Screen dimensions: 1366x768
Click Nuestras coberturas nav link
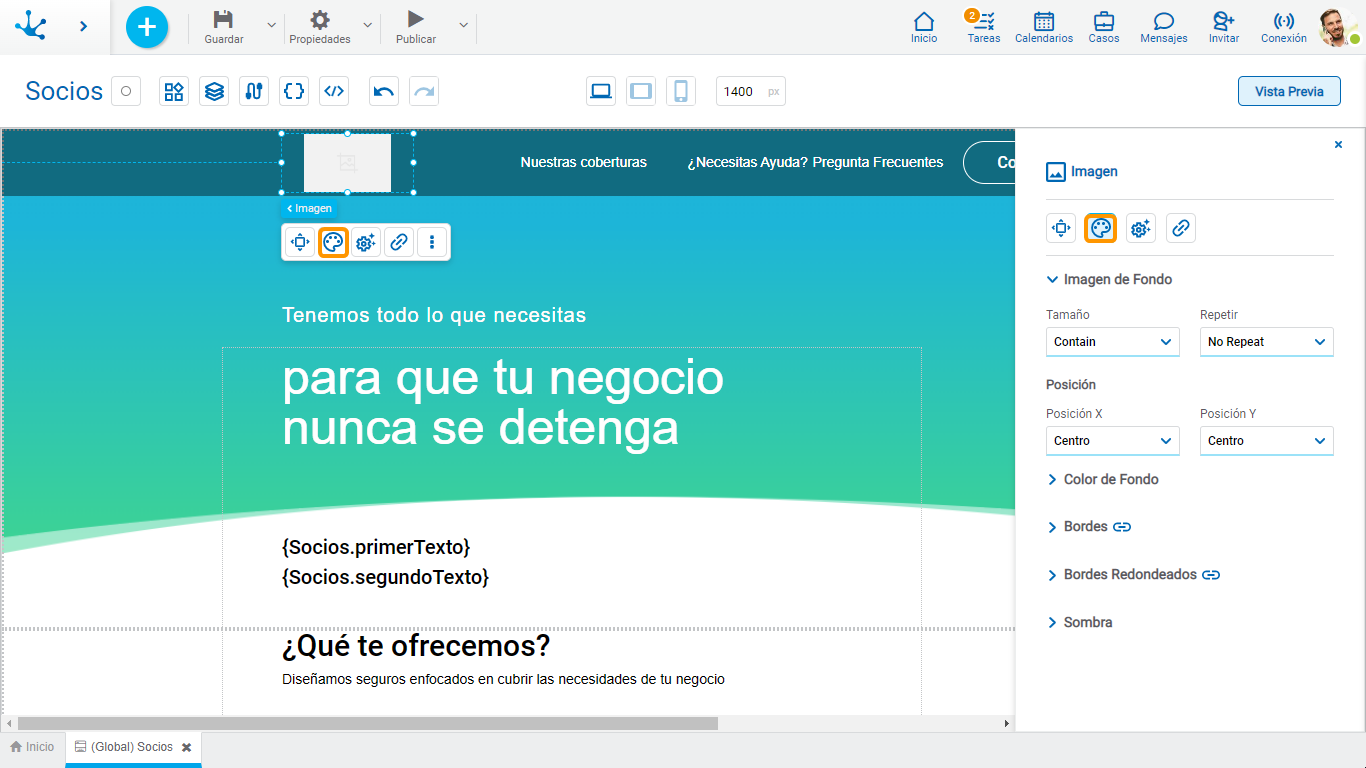point(584,162)
